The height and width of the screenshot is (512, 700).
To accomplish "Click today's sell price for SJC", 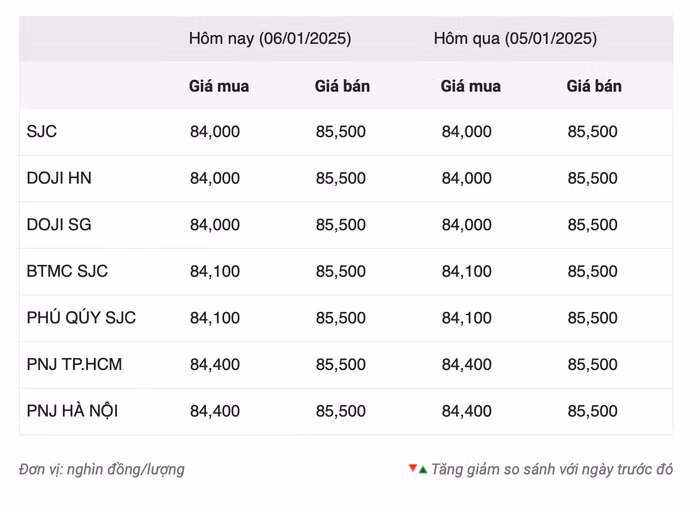I will pyautogui.click(x=341, y=132).
